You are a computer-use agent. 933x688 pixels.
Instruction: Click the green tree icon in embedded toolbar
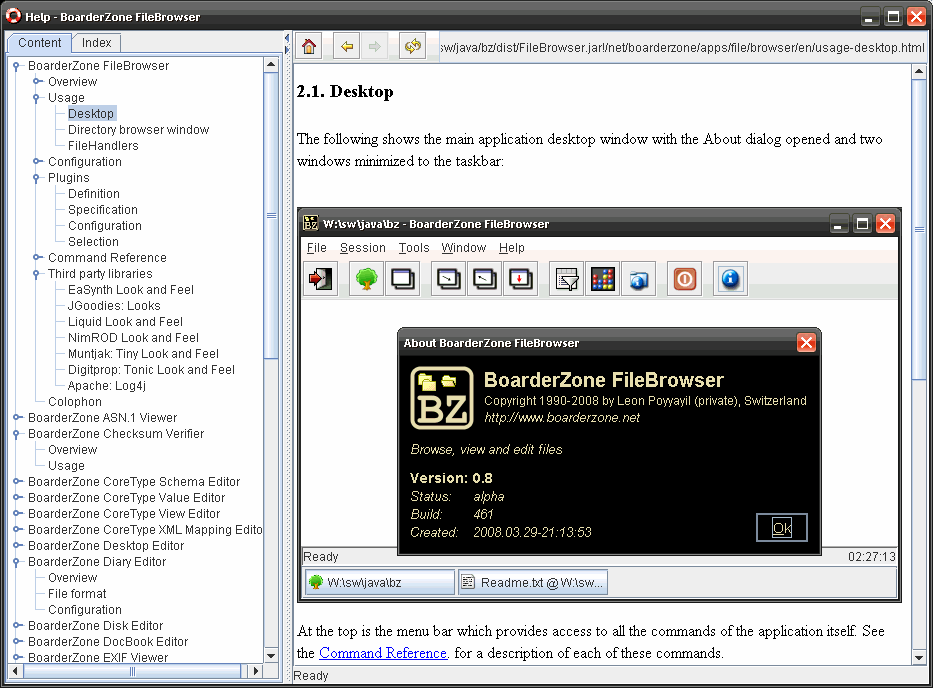click(x=366, y=279)
